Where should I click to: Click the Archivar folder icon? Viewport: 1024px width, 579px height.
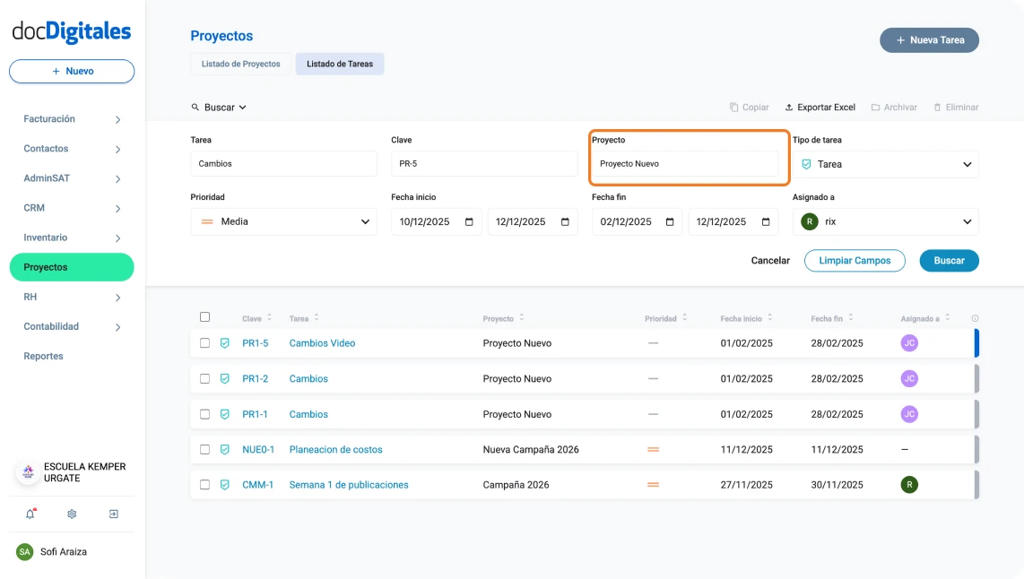(x=874, y=107)
